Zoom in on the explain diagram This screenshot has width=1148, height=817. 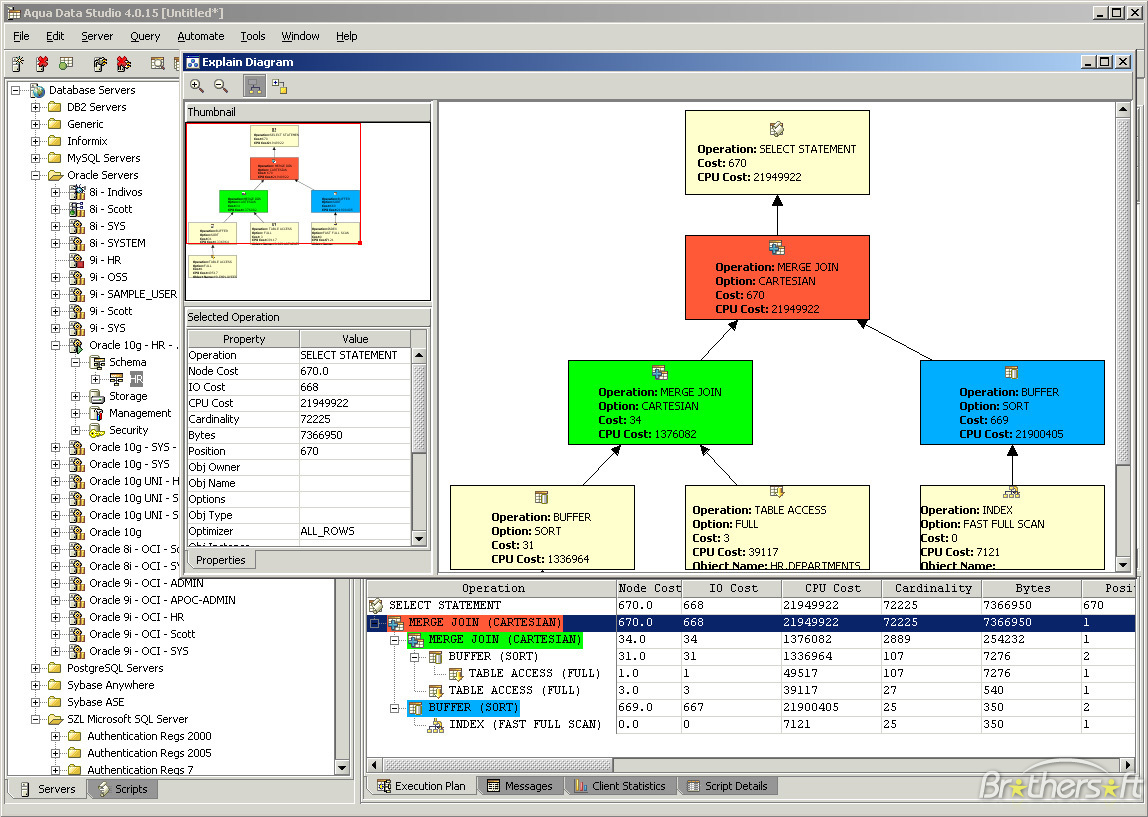pyautogui.click(x=197, y=86)
